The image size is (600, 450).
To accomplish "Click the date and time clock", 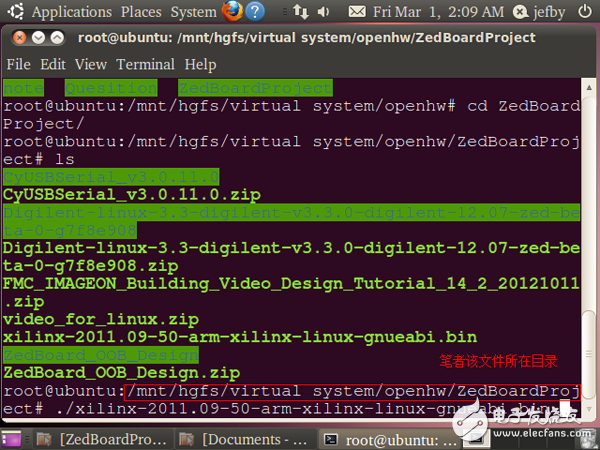I will point(445,12).
